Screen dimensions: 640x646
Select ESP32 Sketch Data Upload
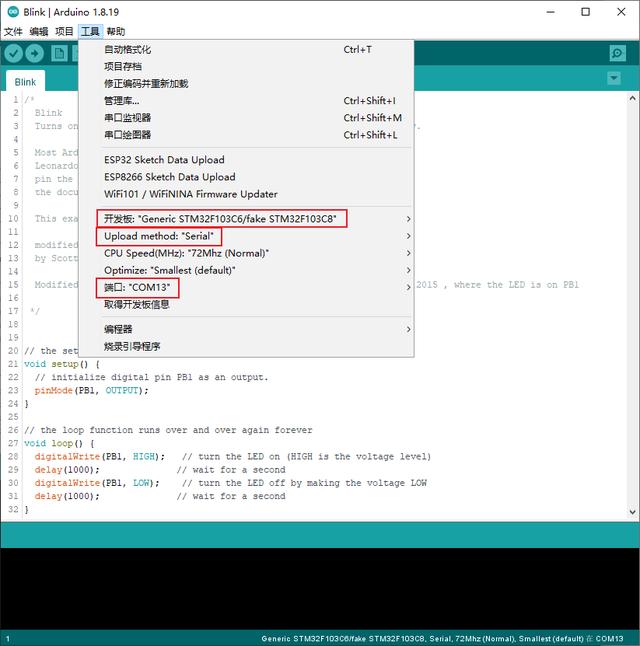coord(246,160)
